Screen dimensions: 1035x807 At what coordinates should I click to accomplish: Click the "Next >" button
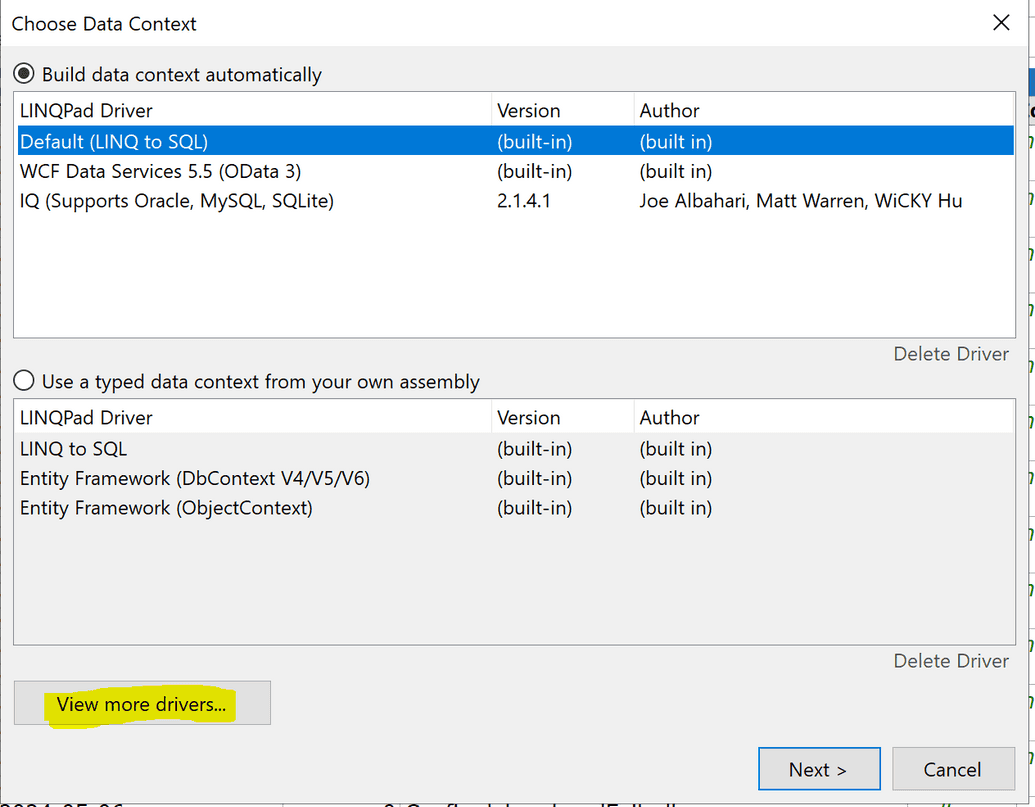[819, 769]
